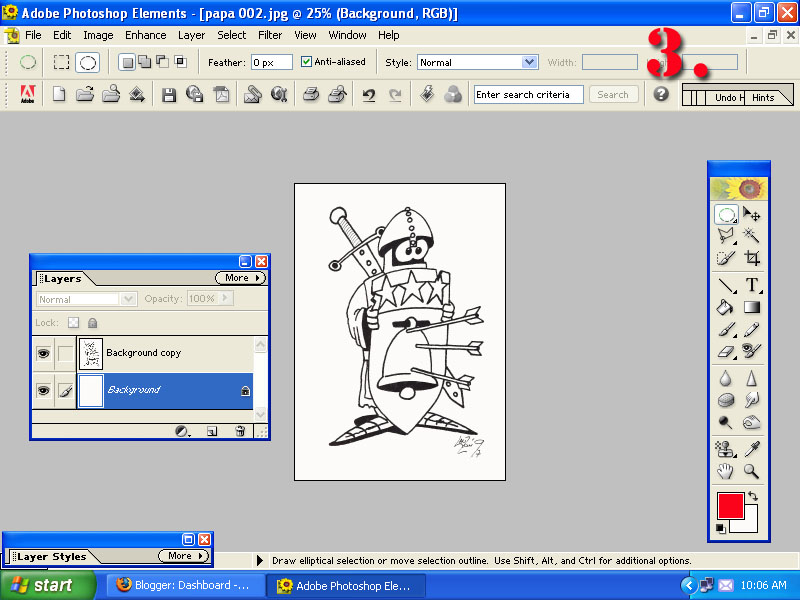
Task: Choose the Blur tool
Action: (x=726, y=379)
